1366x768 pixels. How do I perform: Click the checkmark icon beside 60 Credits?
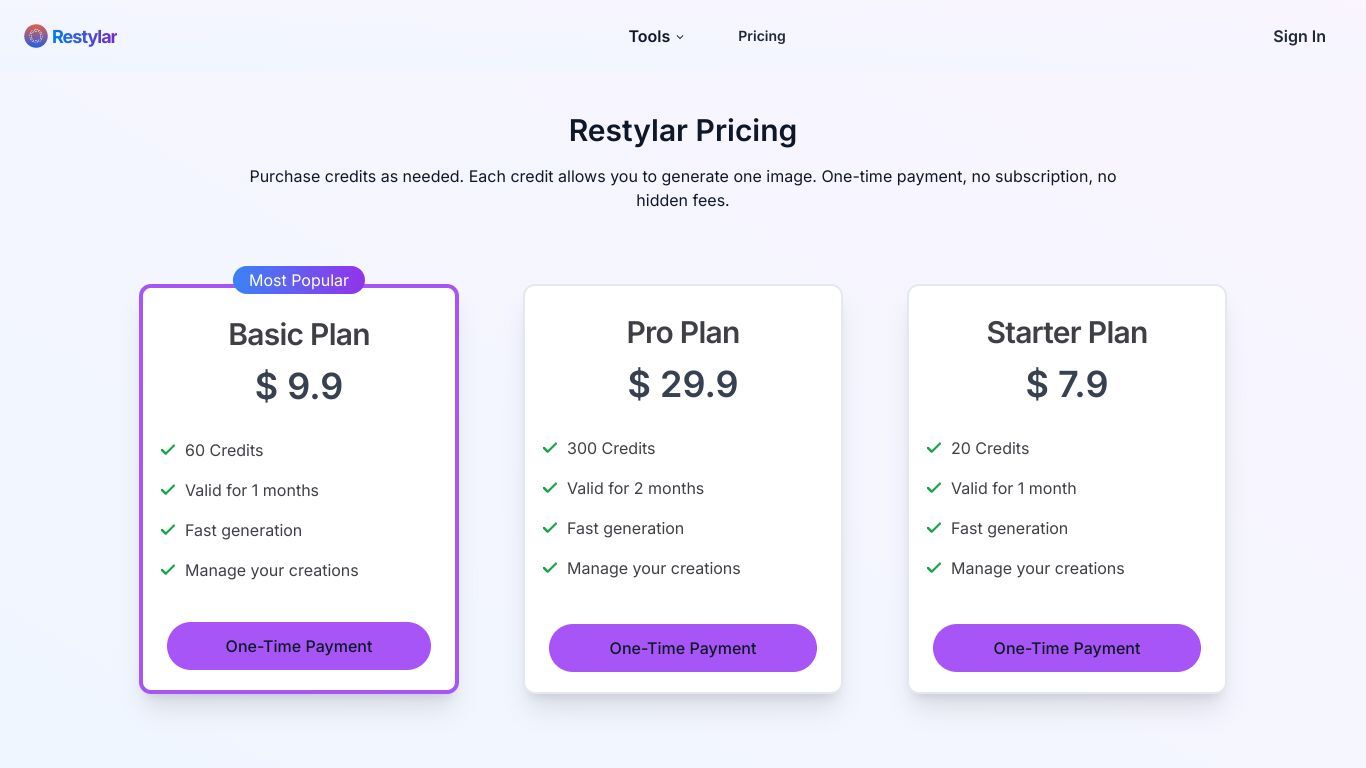(x=168, y=450)
